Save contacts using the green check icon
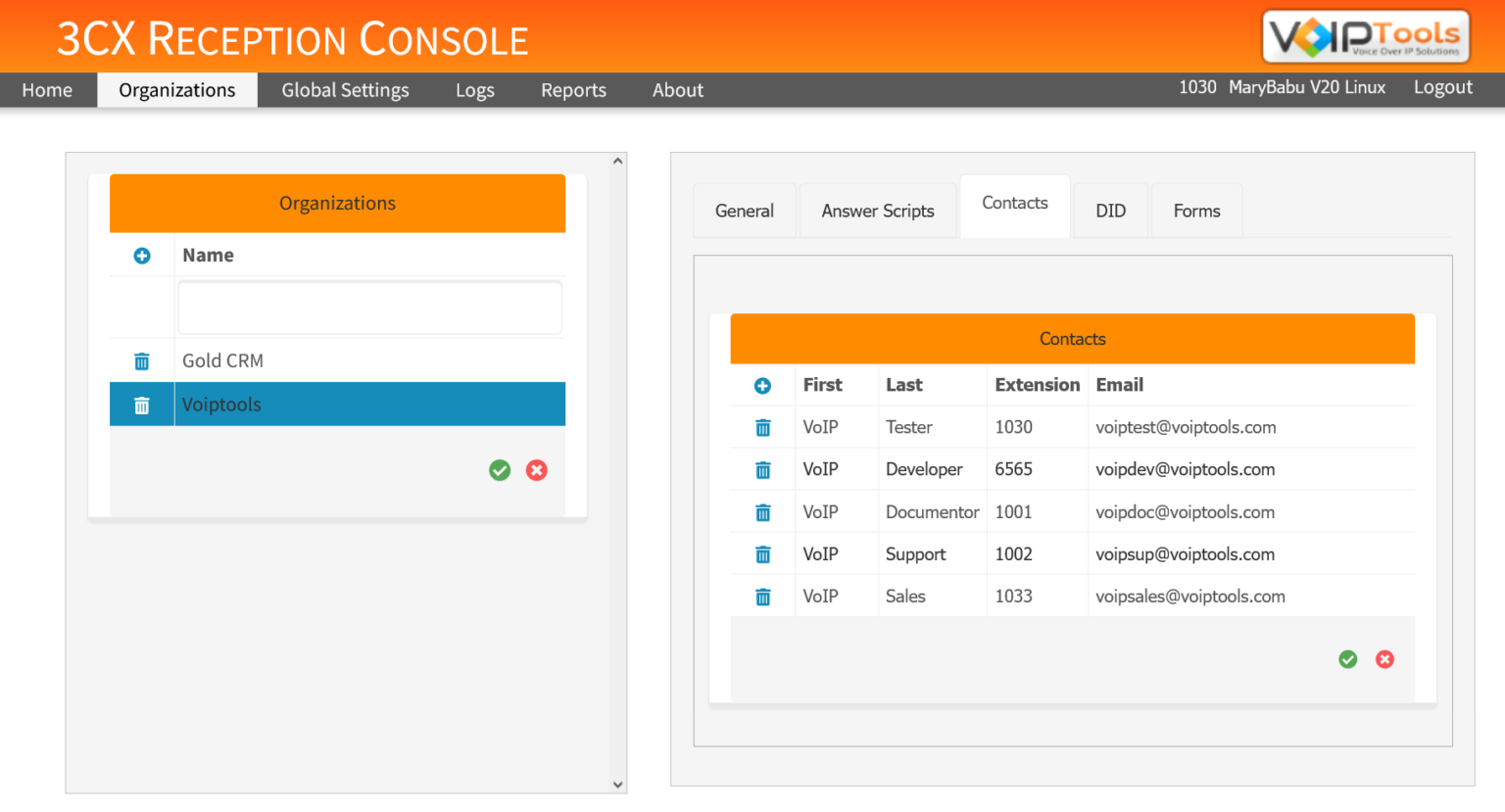Image resolution: width=1505 pixels, height=812 pixels. tap(1347, 659)
